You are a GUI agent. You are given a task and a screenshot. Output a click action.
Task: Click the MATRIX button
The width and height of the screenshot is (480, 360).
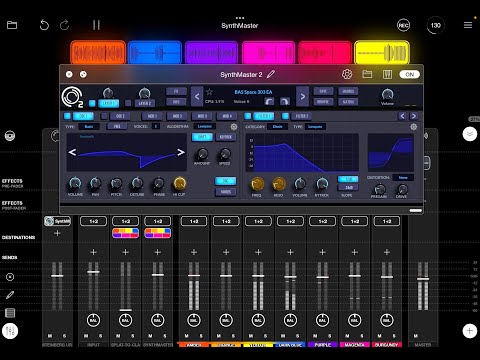(x=348, y=102)
